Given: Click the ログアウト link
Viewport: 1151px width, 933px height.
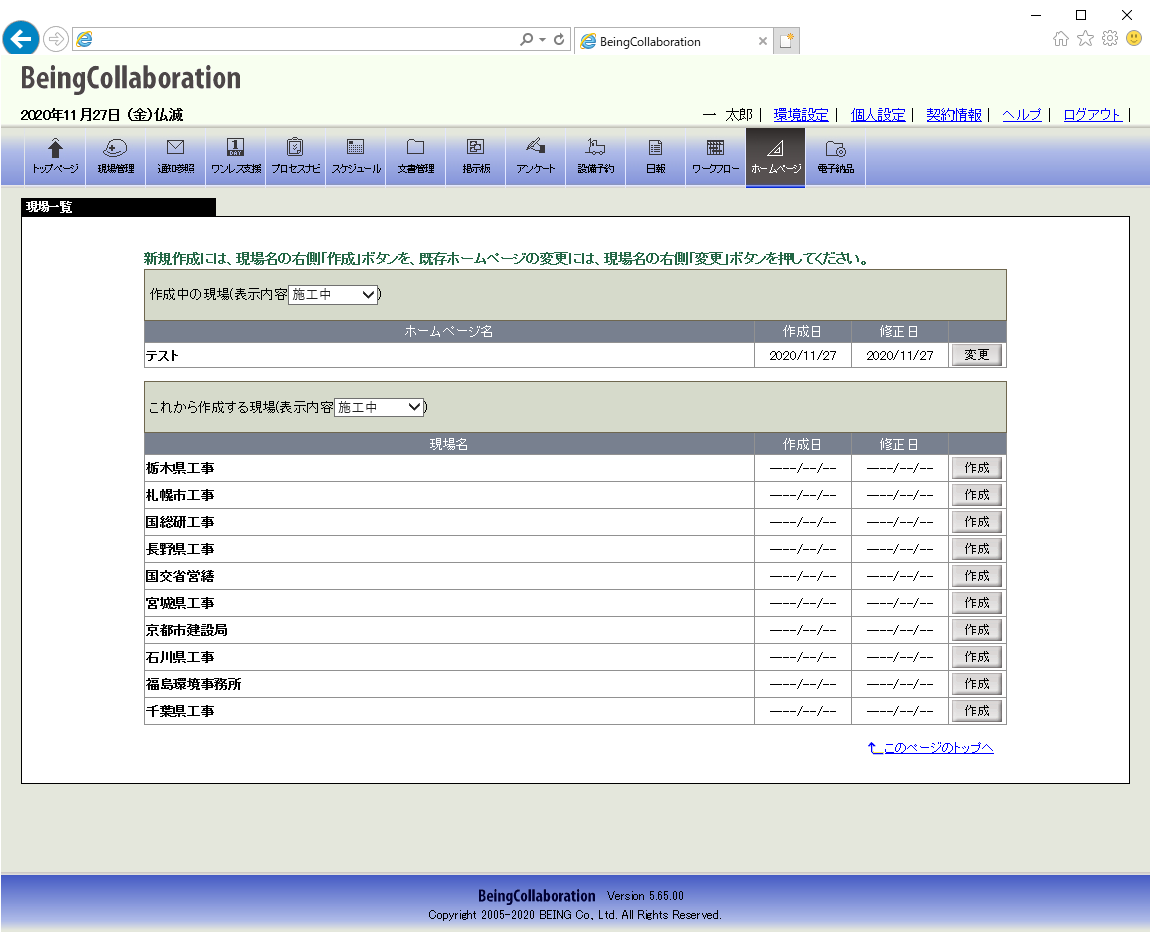Looking at the screenshot, I should tap(1092, 115).
